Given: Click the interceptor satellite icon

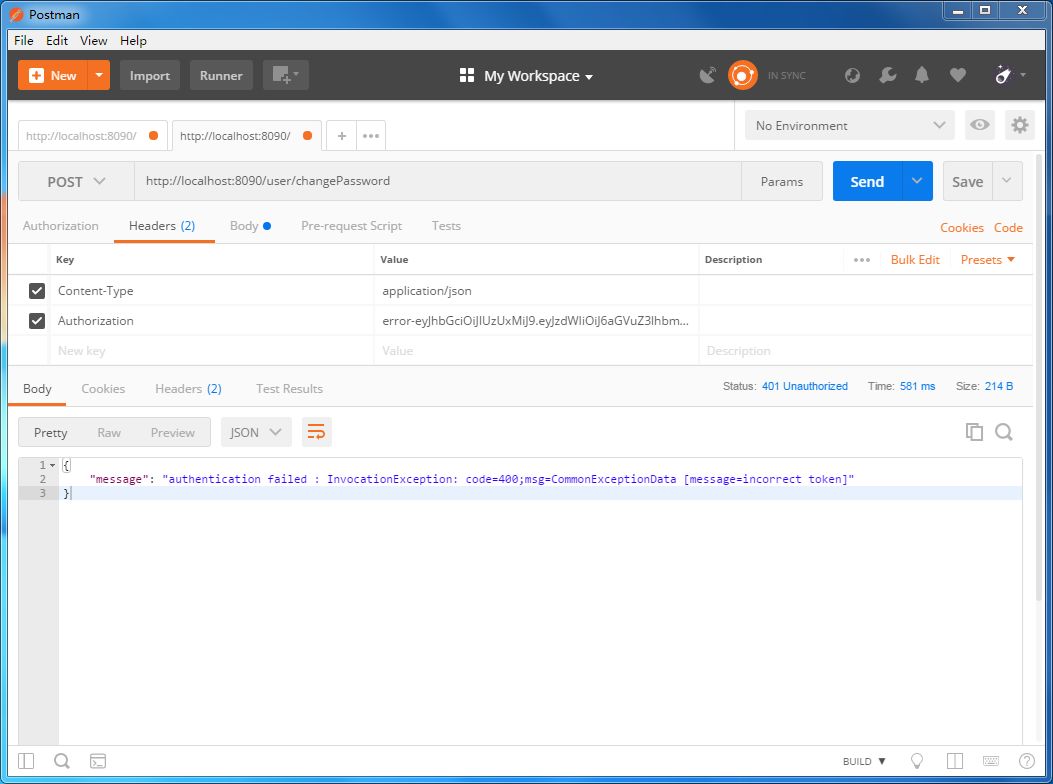Looking at the screenshot, I should (x=707, y=75).
